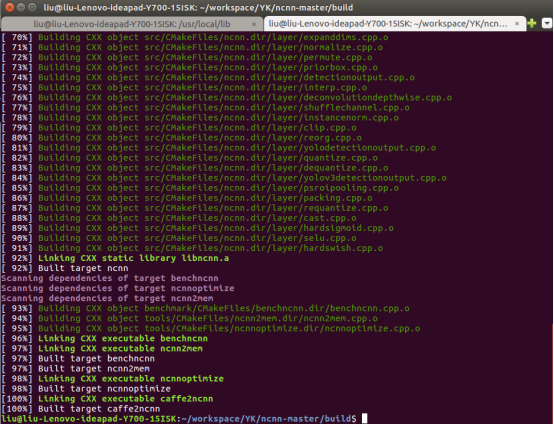Click the line building cast.cpp.o

[179, 218]
